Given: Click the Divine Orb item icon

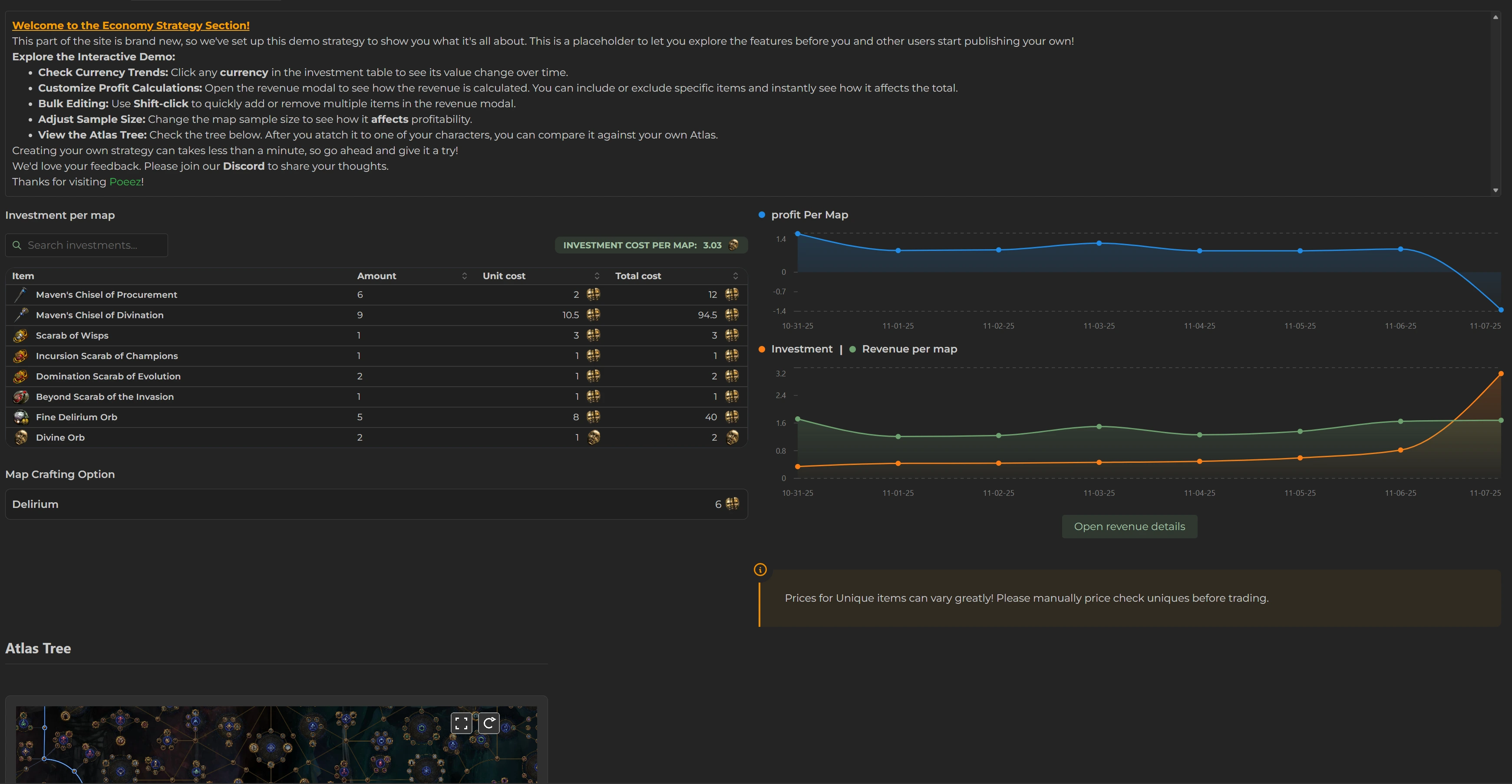Looking at the screenshot, I should [x=20, y=438].
